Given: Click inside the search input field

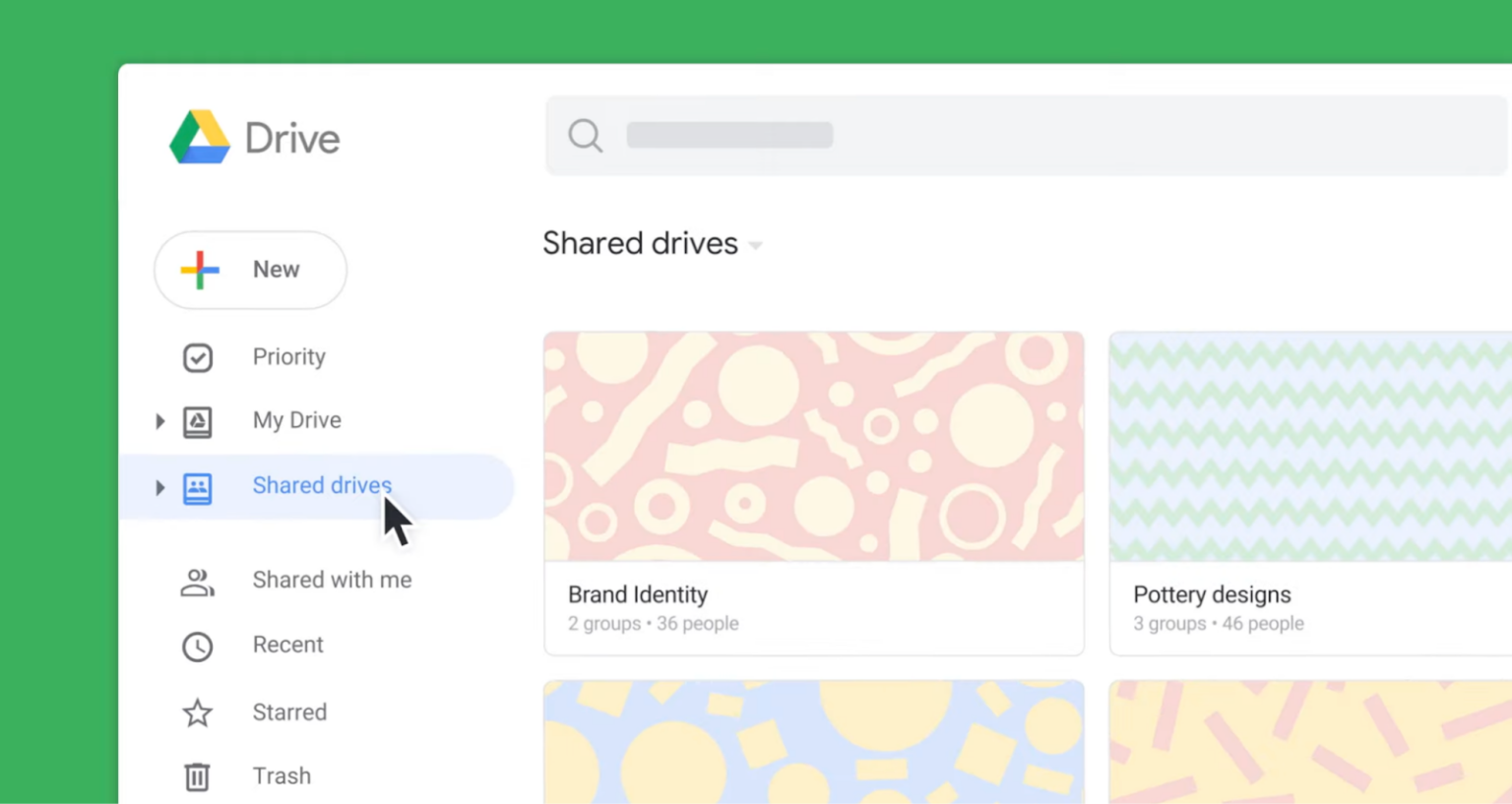Looking at the screenshot, I should tap(728, 135).
